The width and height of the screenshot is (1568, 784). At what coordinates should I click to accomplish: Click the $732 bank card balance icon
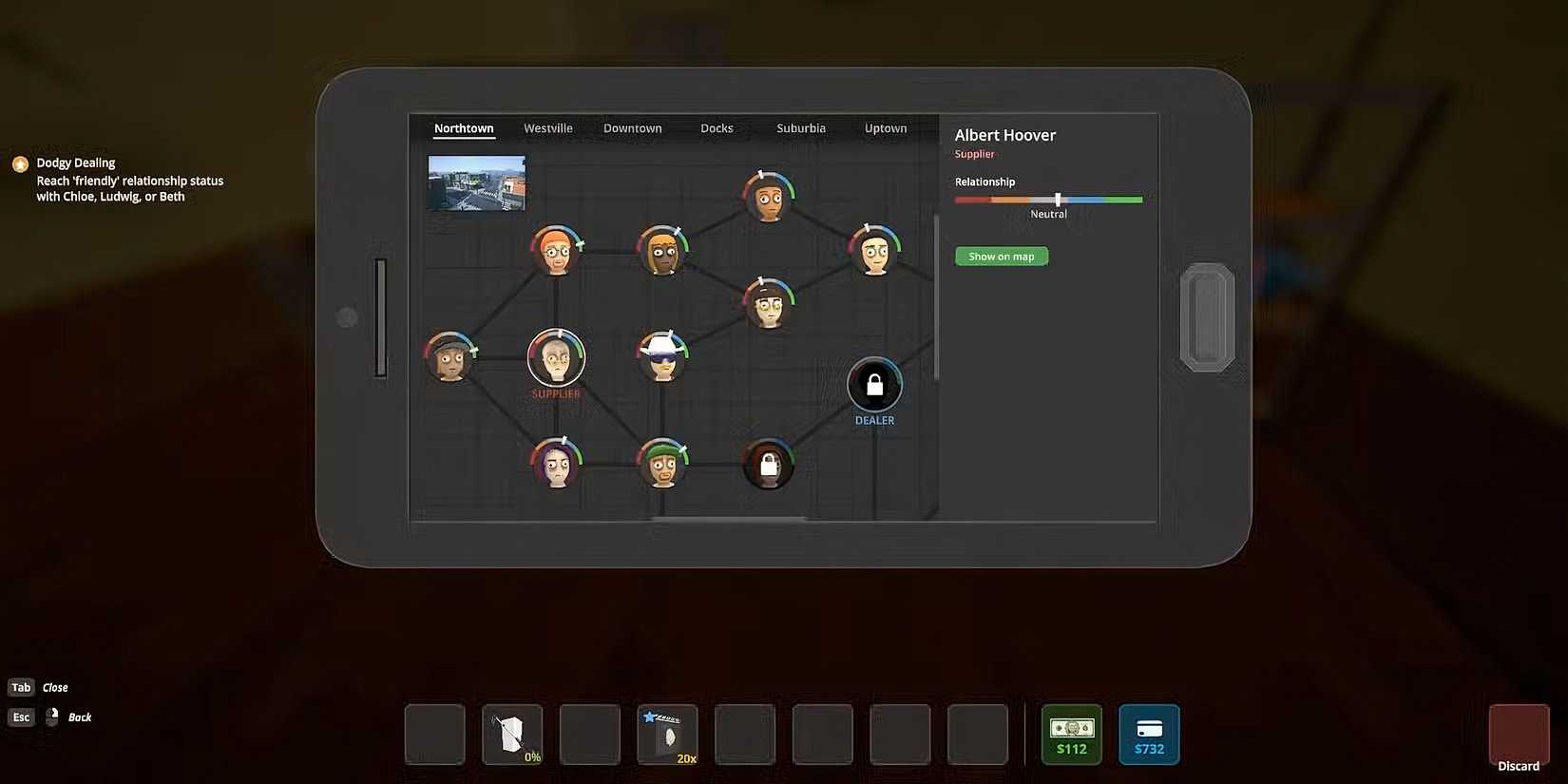click(x=1149, y=735)
